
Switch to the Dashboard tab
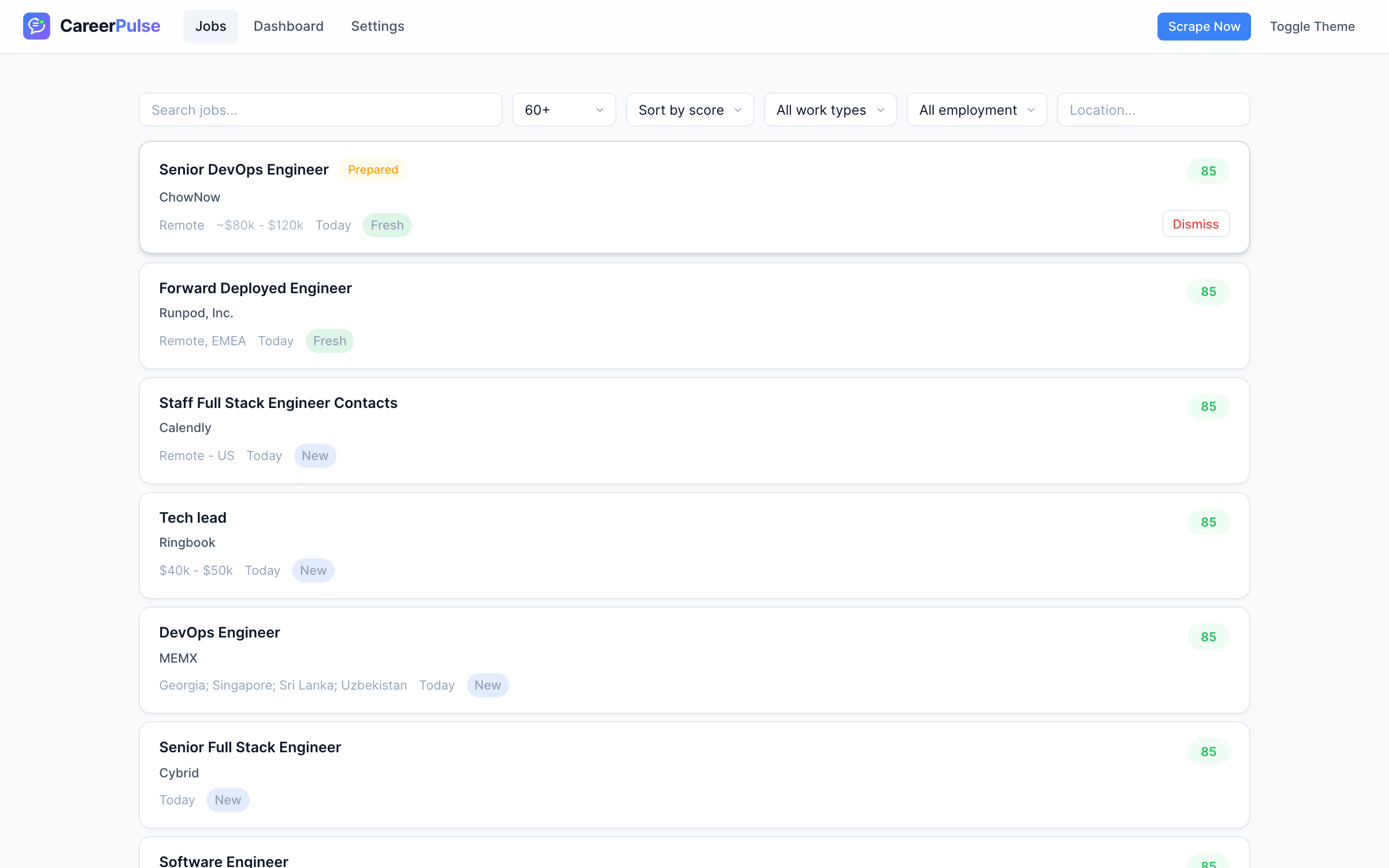tap(289, 26)
